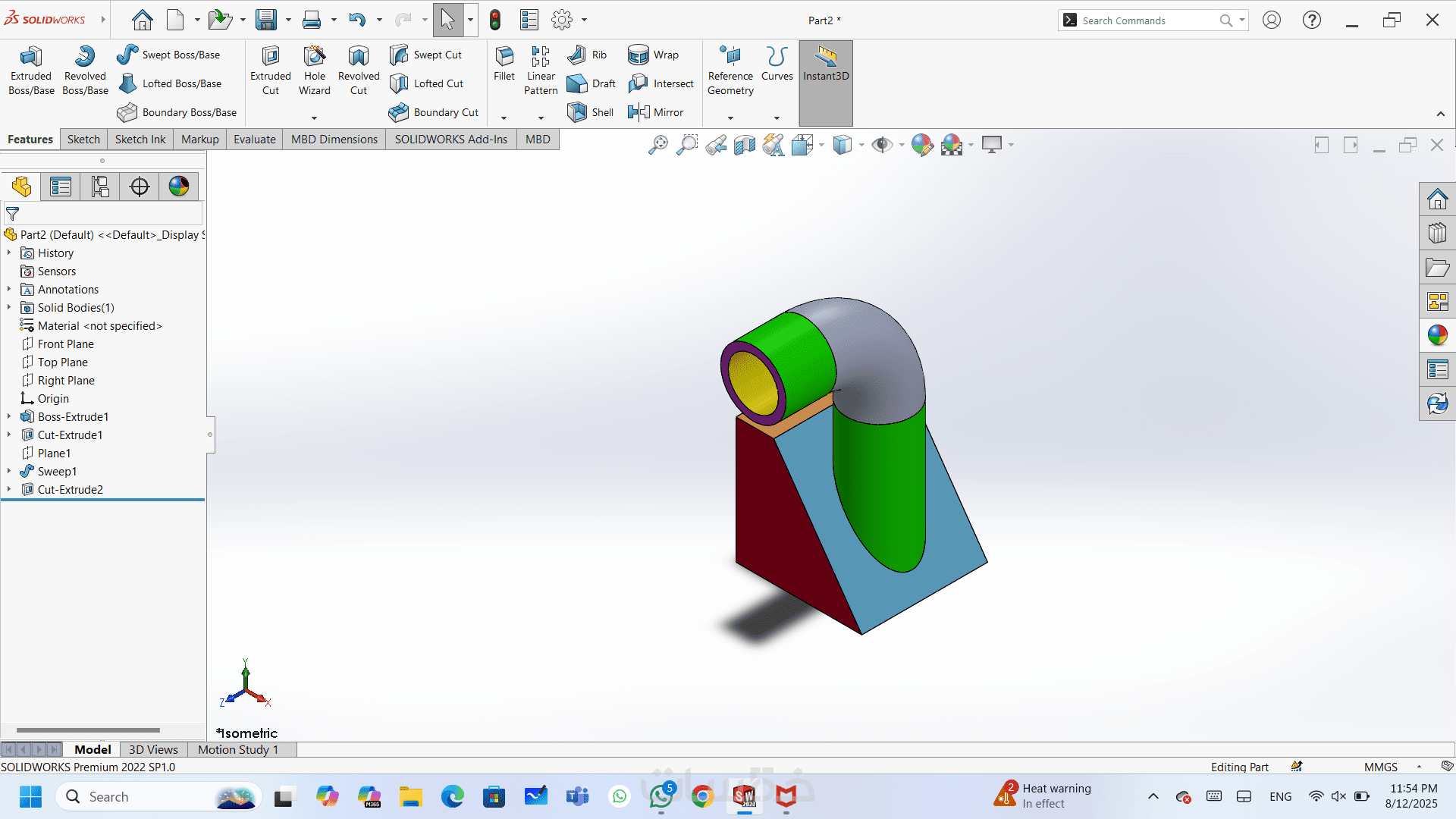
Task: Open the Motion Study 1 tab
Action: [238, 749]
